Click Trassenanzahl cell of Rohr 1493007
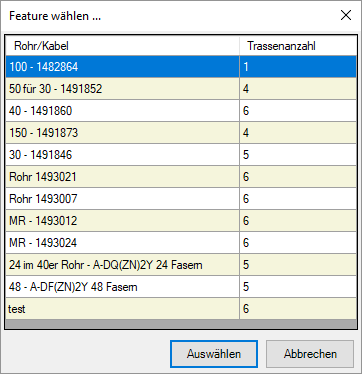 point(298,199)
